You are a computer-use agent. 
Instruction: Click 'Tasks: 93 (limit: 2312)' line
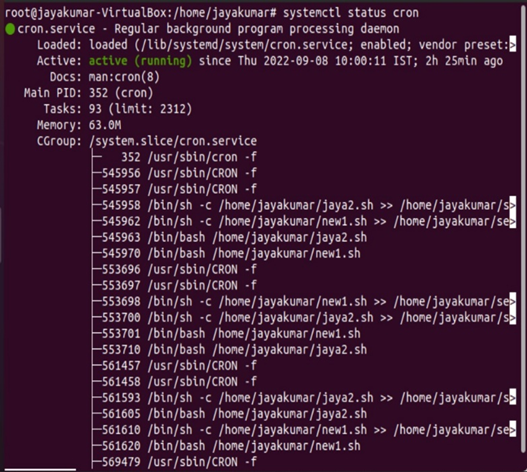coord(118,109)
